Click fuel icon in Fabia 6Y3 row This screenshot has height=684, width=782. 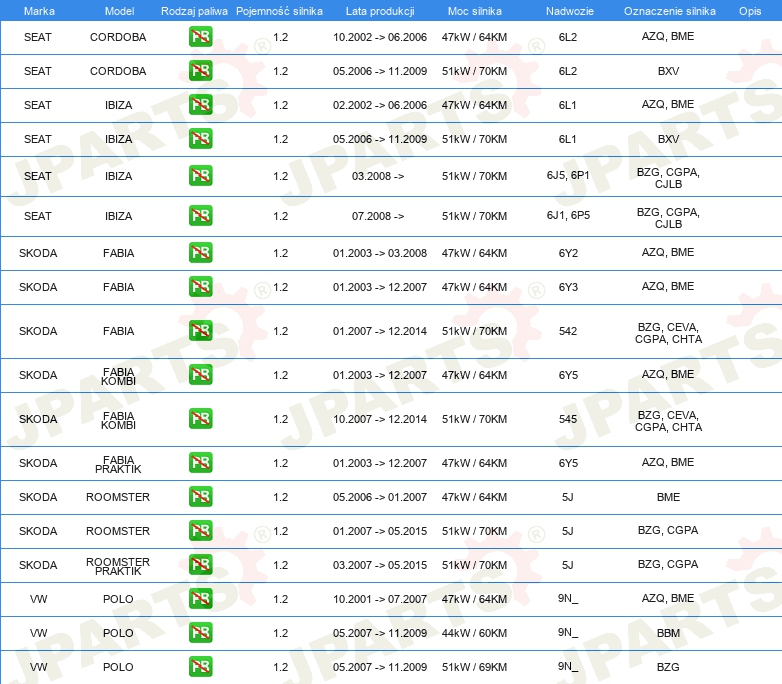point(200,286)
